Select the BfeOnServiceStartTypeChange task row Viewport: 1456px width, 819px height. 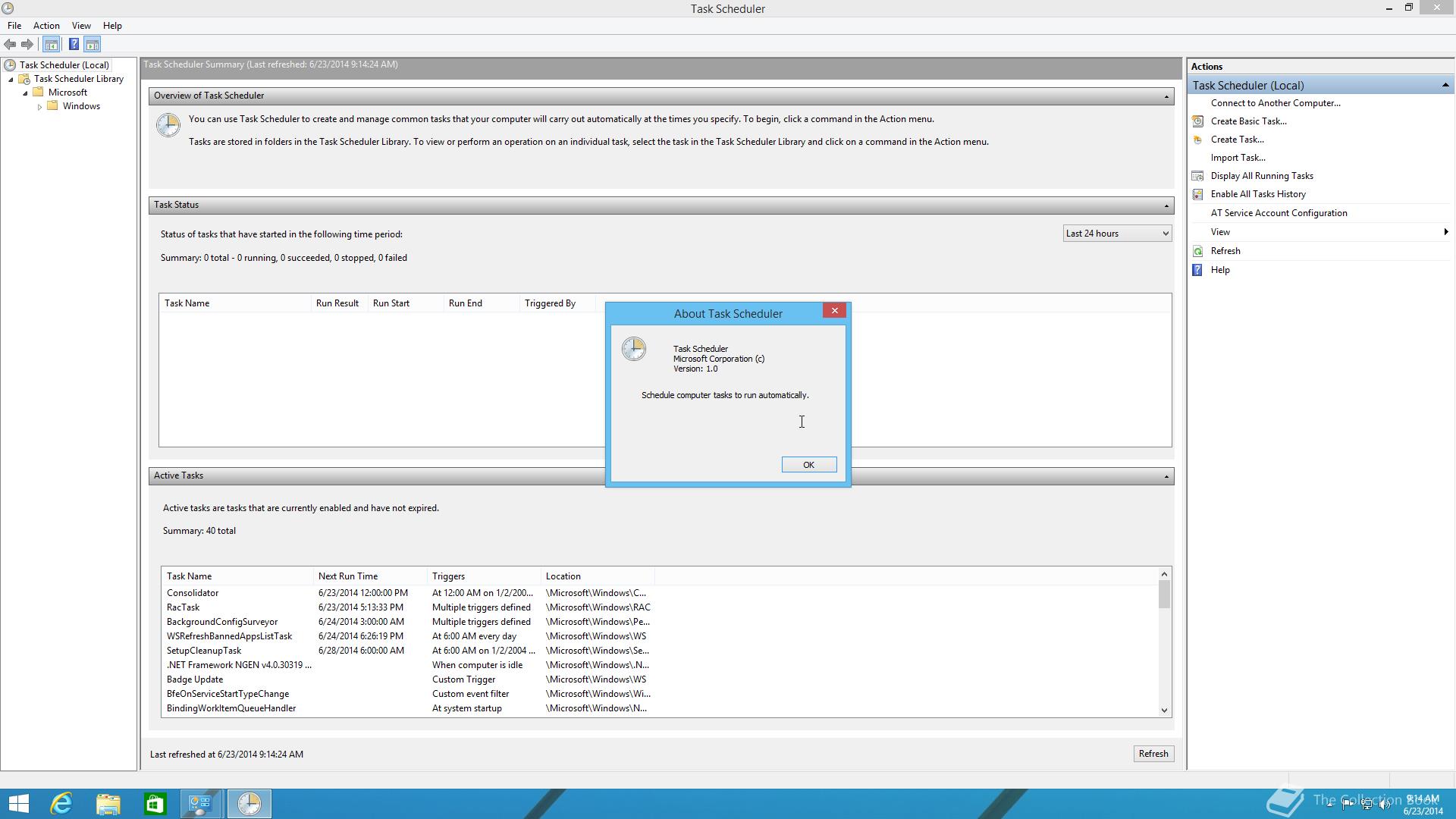[x=660, y=694]
